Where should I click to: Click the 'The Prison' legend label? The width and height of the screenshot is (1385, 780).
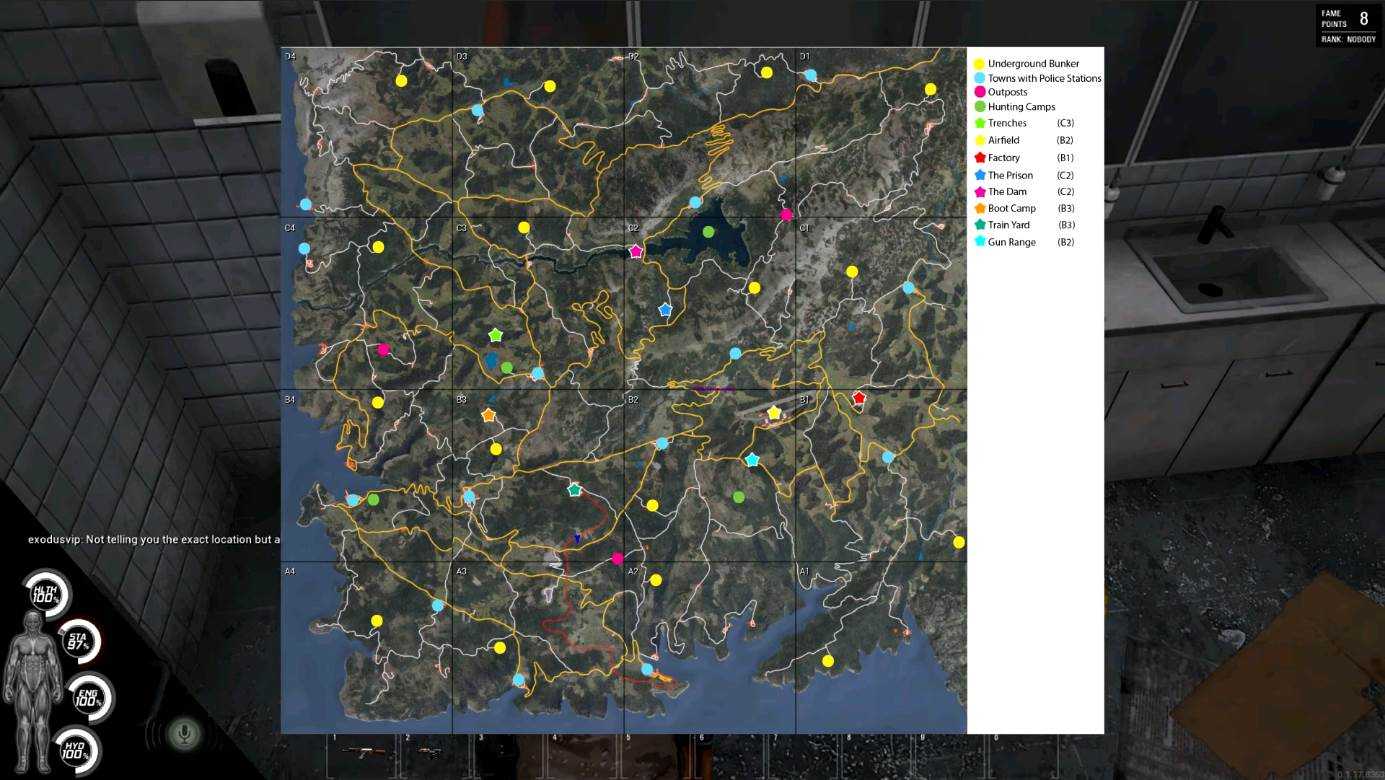pyautogui.click(x=1011, y=175)
